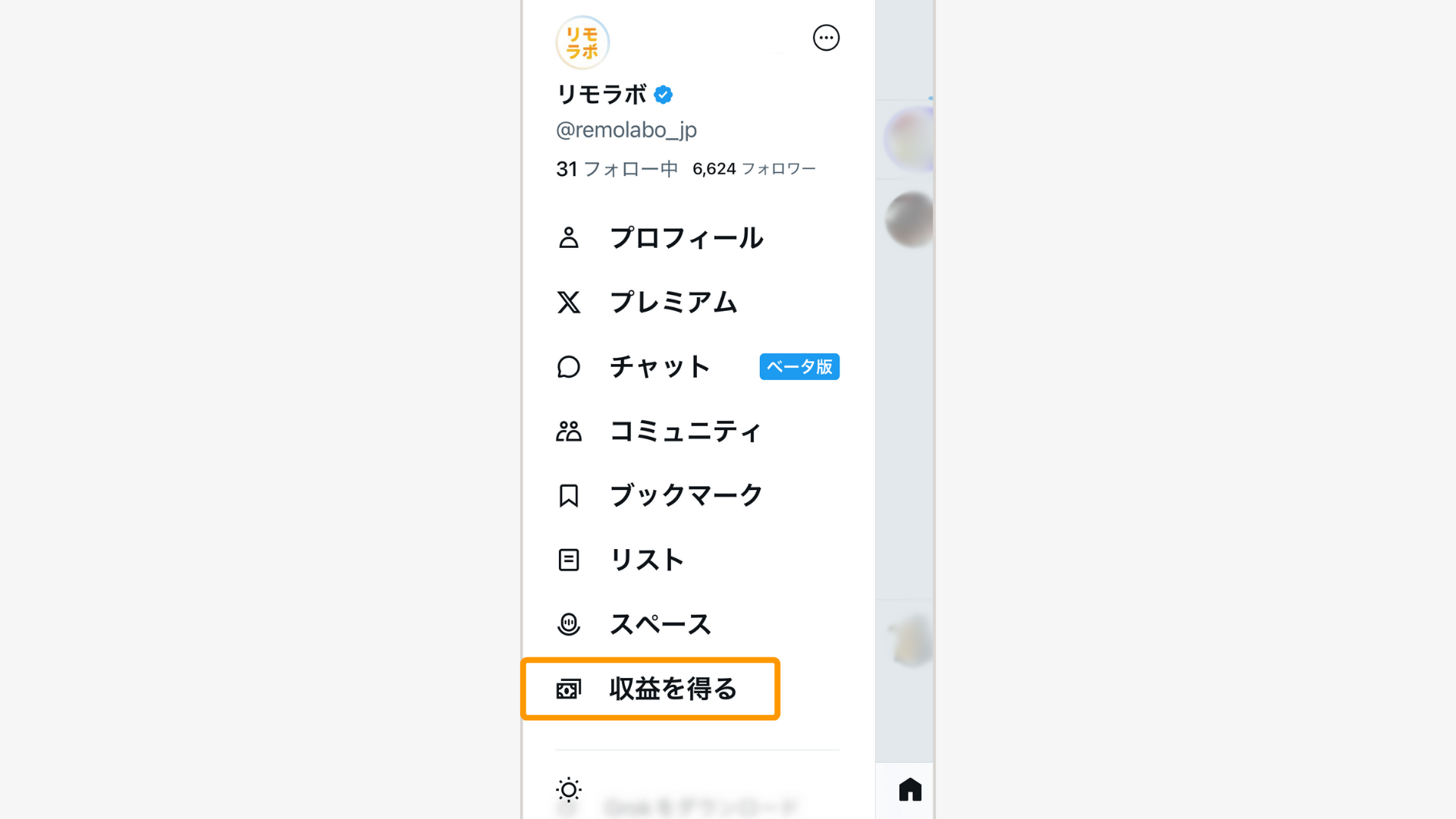Click the ベータ版 badge
Screen dimensions: 1456x819
pos(799,367)
